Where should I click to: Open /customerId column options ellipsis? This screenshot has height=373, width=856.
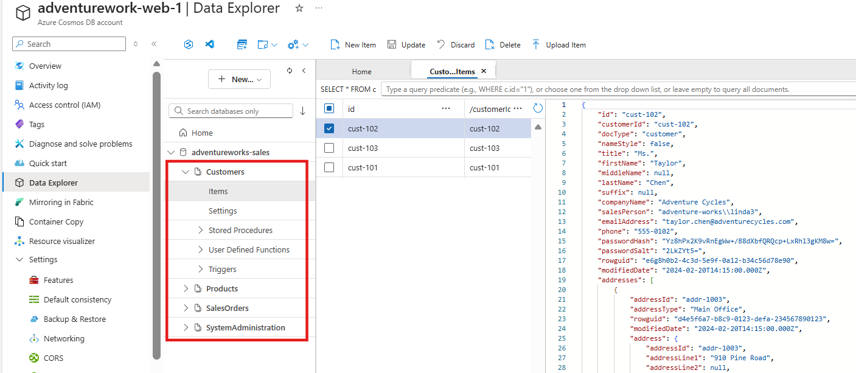point(518,108)
